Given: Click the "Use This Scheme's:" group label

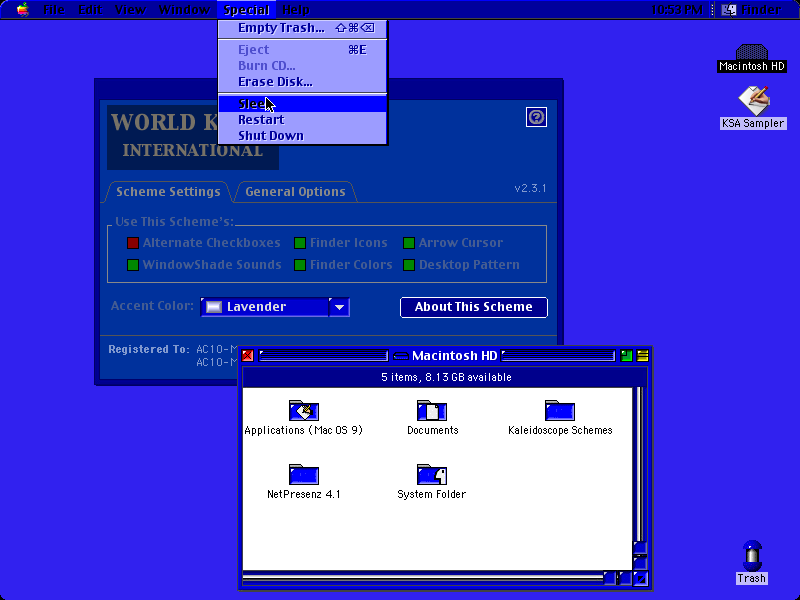Looking at the screenshot, I should point(174,222).
